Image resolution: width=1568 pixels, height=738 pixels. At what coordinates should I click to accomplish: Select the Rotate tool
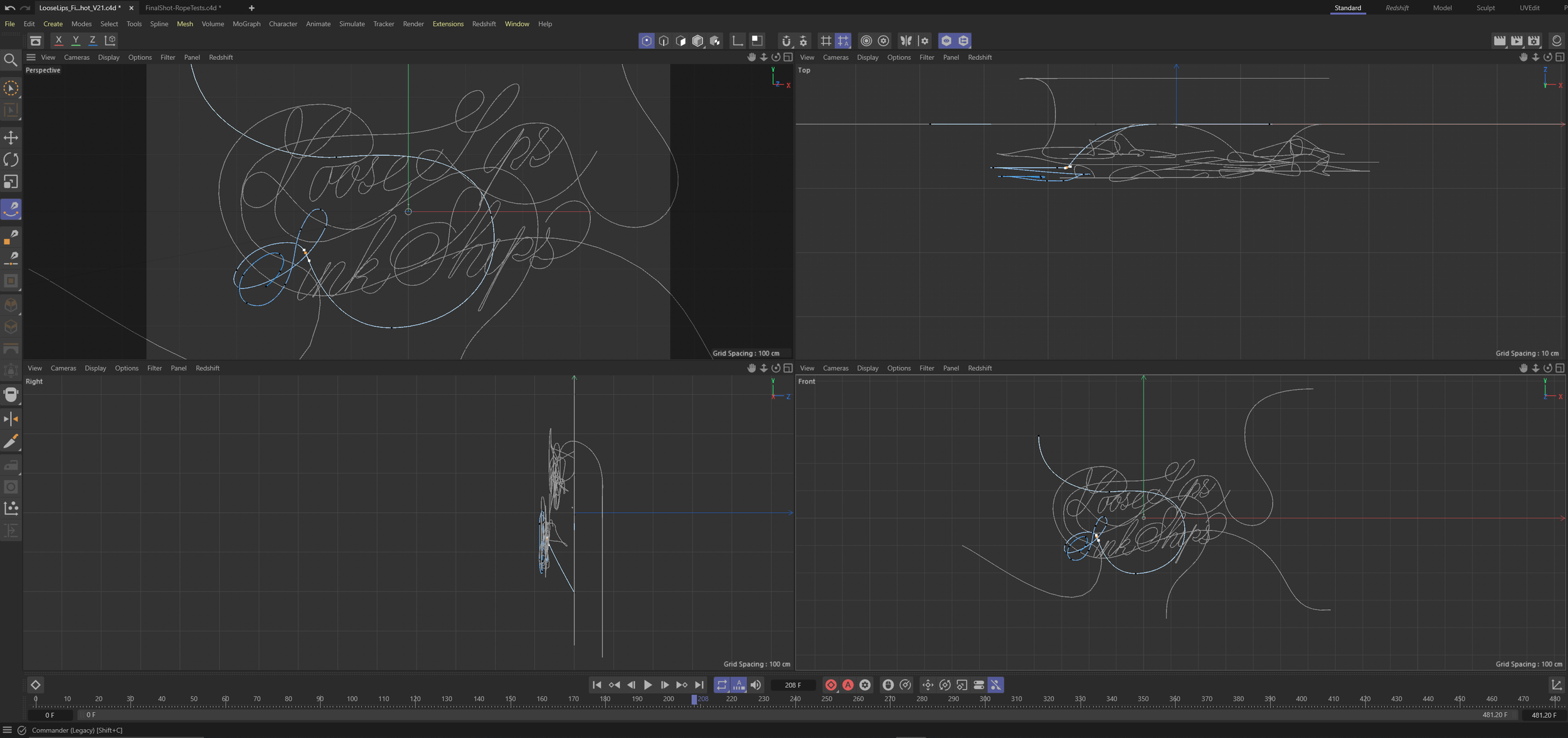pyautogui.click(x=11, y=160)
